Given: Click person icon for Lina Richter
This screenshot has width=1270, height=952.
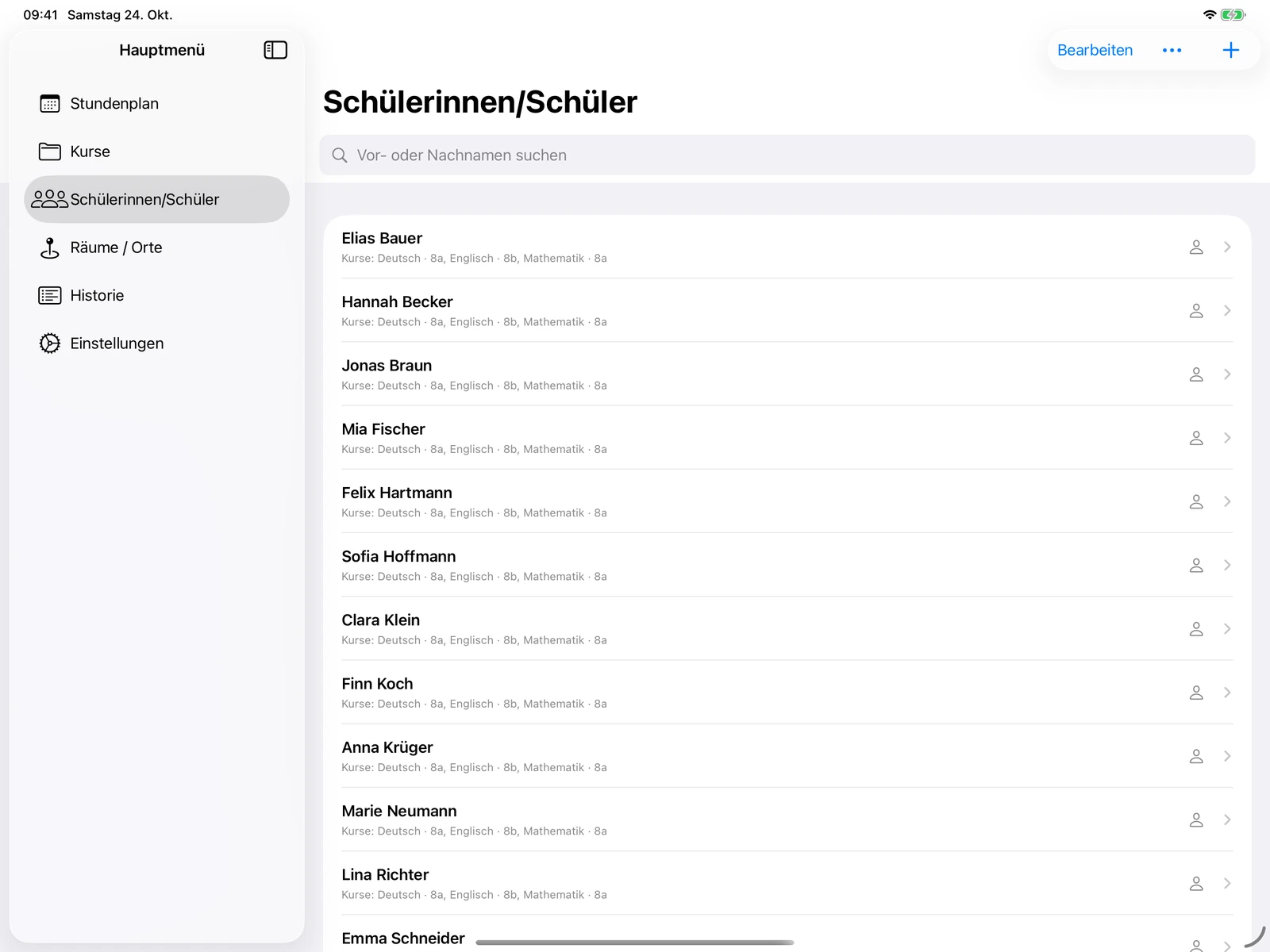Looking at the screenshot, I should (x=1196, y=883).
